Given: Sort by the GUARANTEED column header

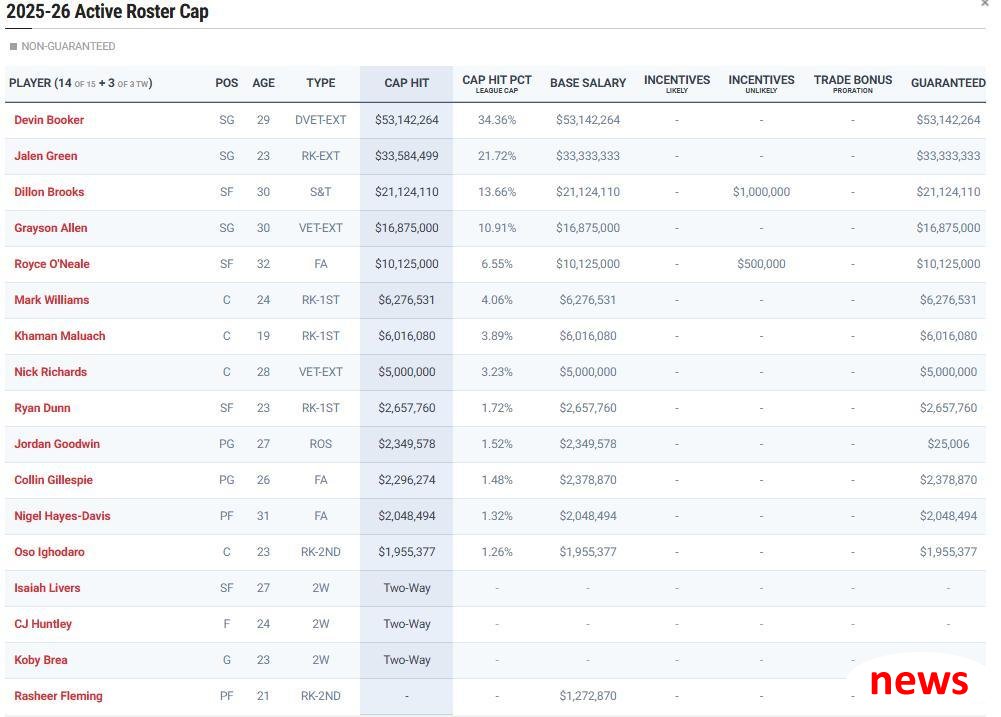Looking at the screenshot, I should 948,83.
